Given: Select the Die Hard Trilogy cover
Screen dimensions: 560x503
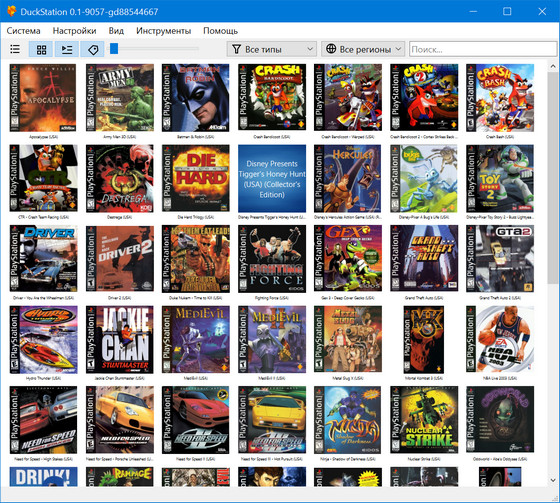Looking at the screenshot, I should [196, 178].
